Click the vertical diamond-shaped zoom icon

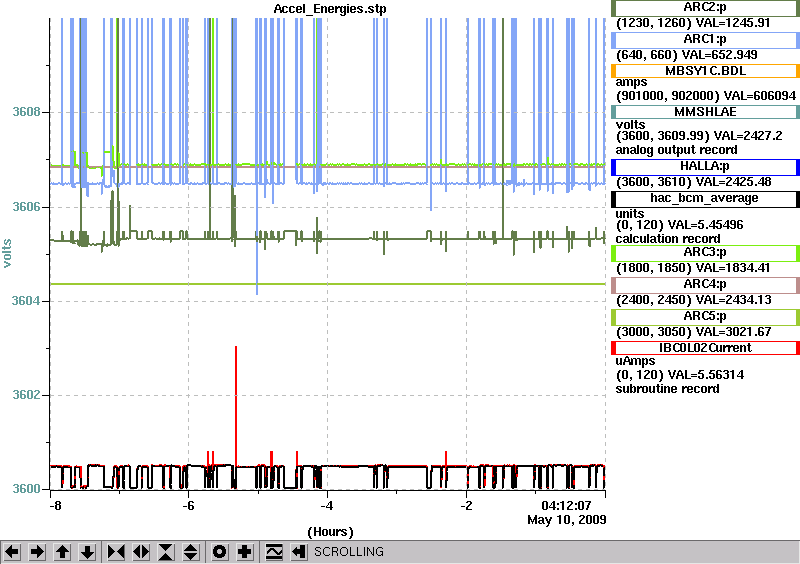(x=191, y=552)
